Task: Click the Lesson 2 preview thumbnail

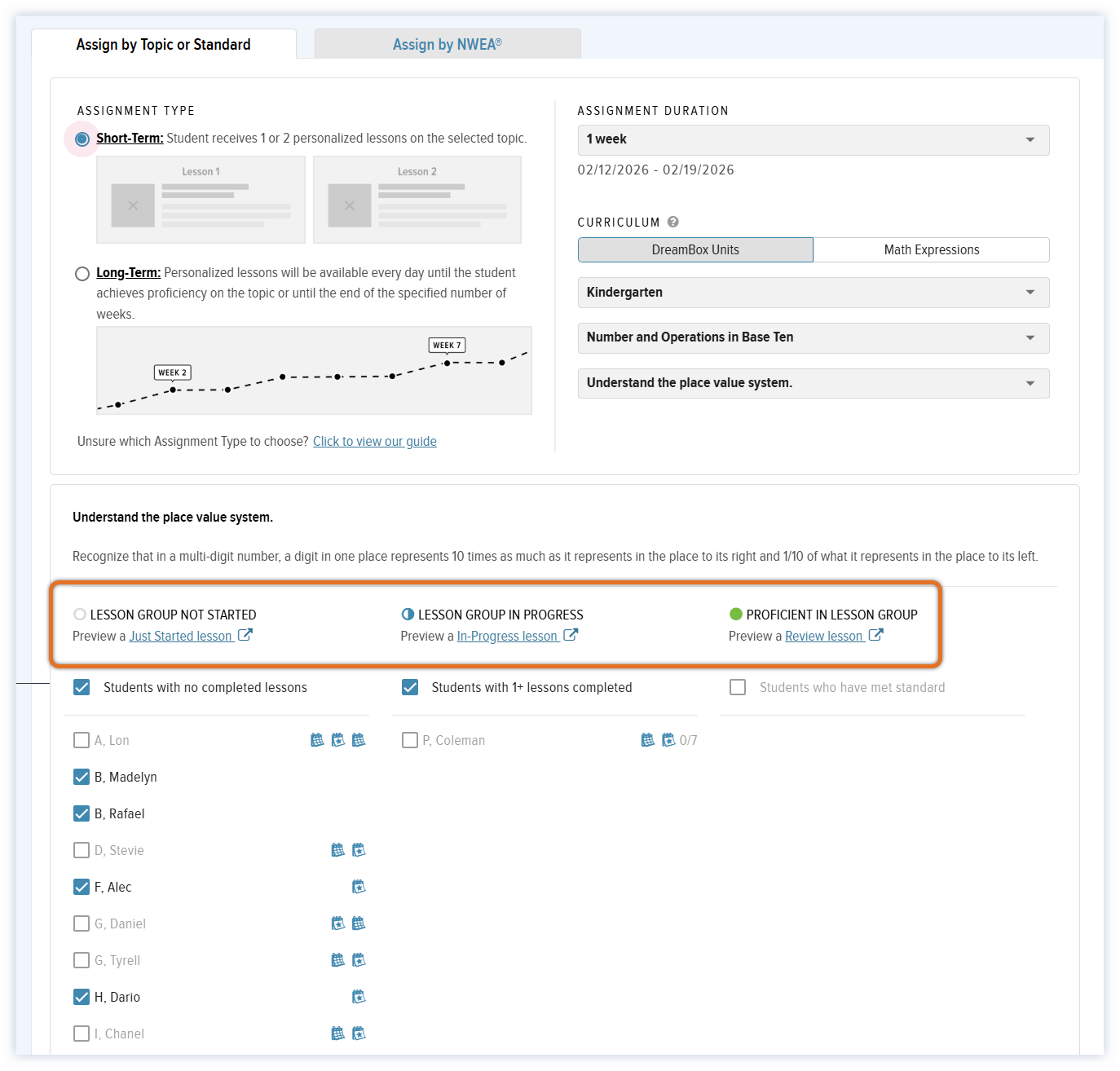Action: (417, 200)
